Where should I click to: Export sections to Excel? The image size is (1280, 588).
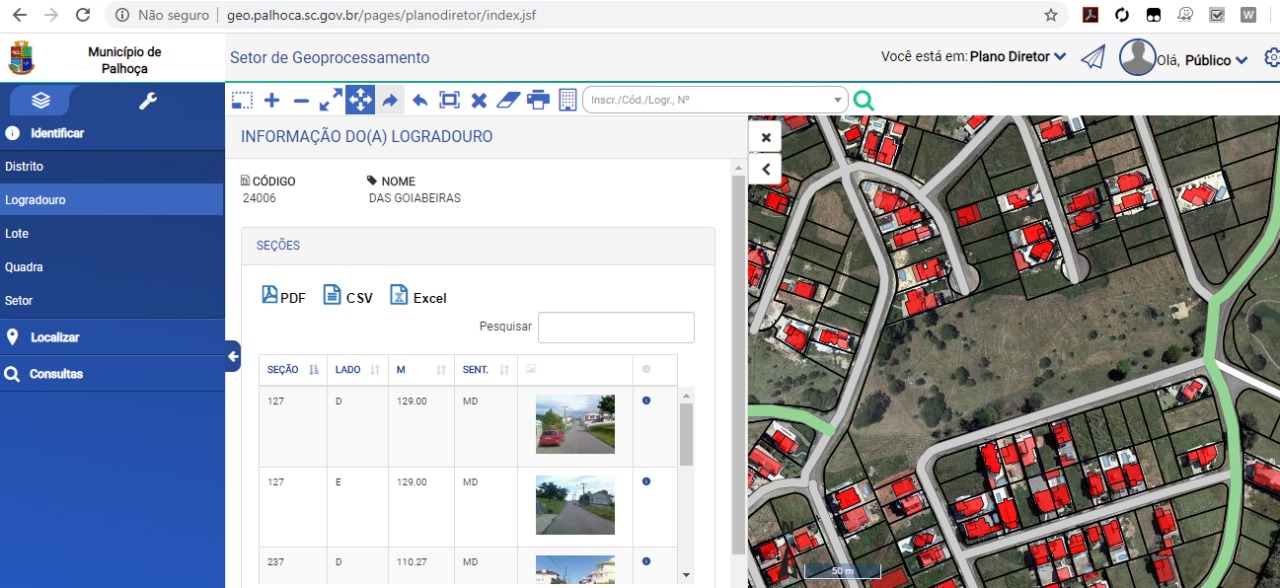pyautogui.click(x=418, y=296)
